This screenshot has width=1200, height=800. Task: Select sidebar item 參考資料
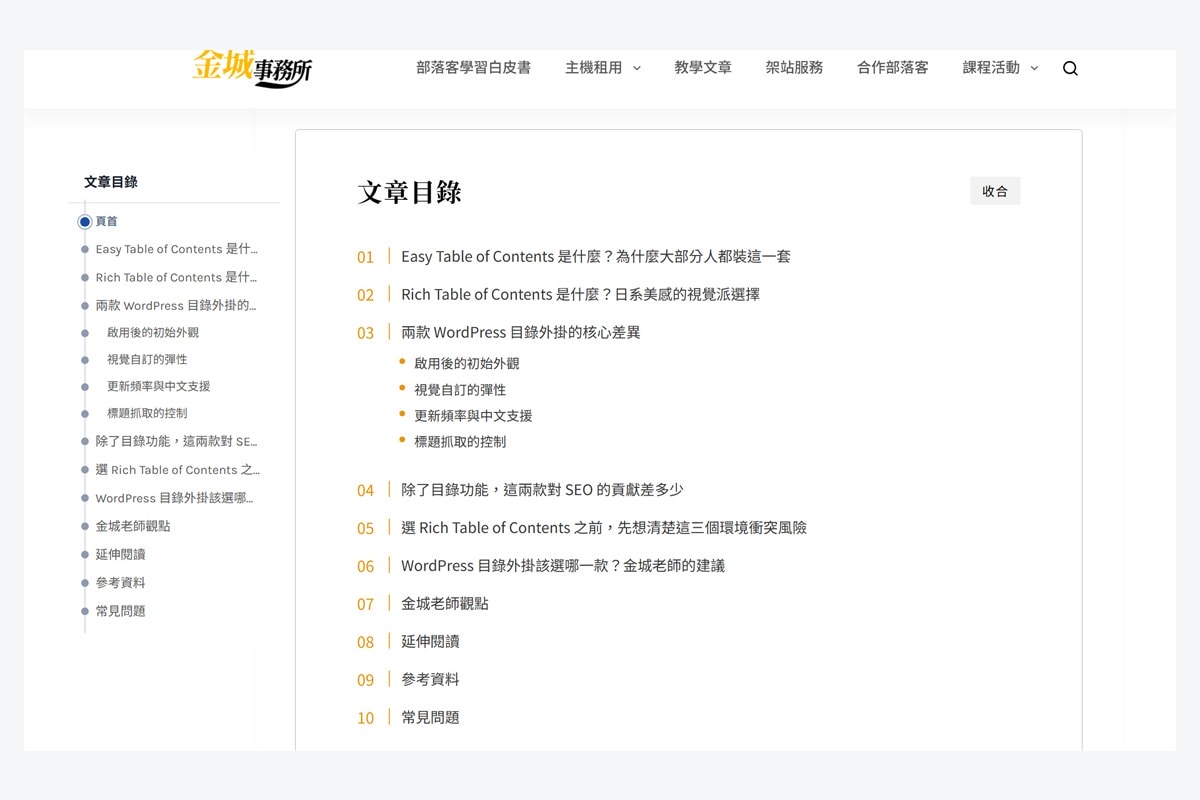point(121,582)
